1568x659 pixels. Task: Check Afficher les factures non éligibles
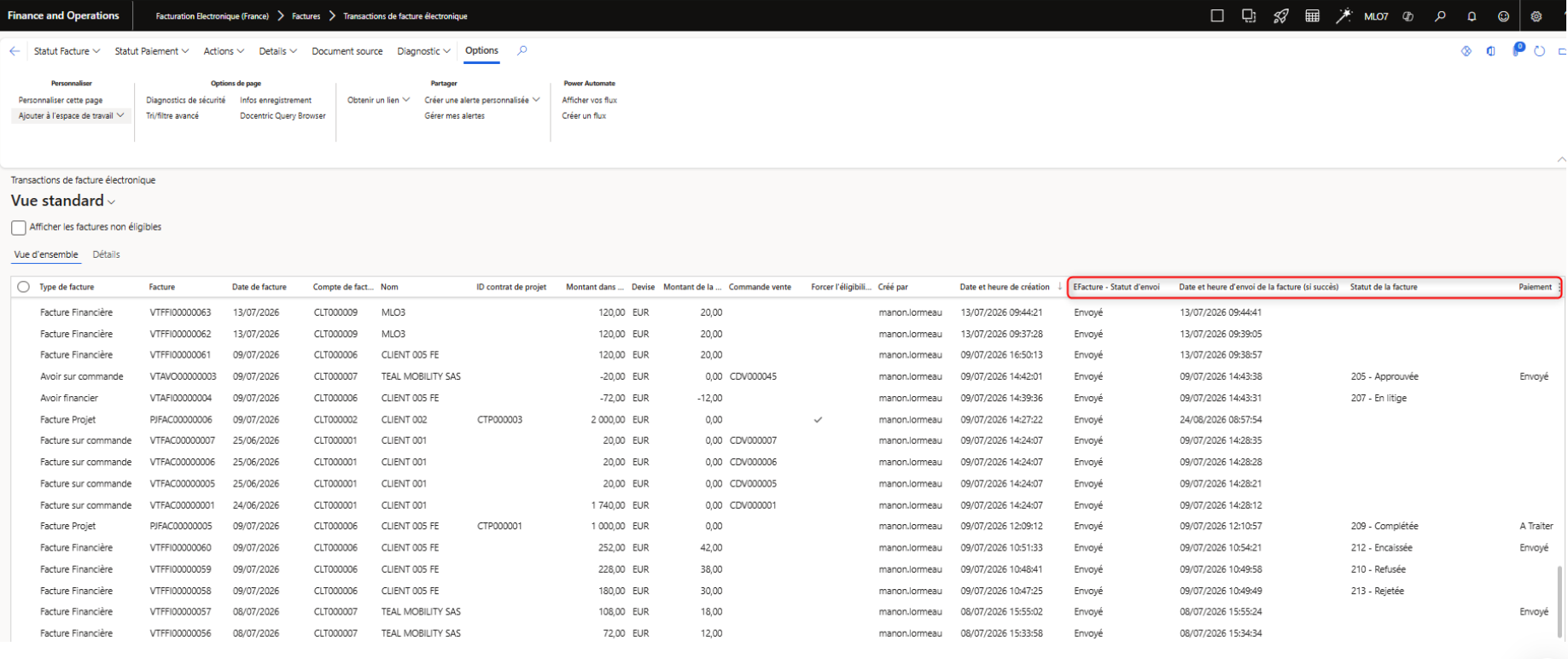click(x=19, y=228)
